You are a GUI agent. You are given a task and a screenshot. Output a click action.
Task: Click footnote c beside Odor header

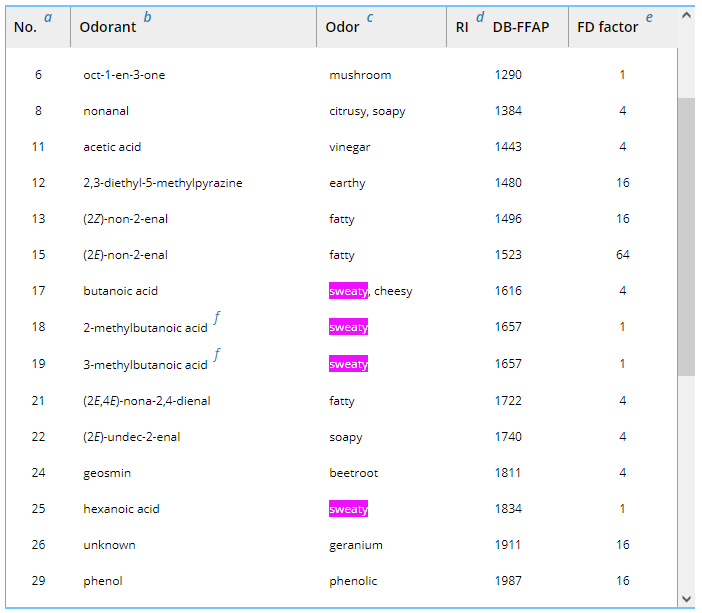(x=370, y=18)
